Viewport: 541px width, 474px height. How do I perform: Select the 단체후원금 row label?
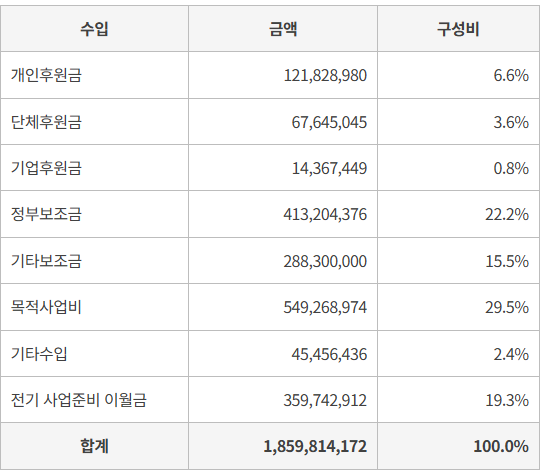coord(46,122)
